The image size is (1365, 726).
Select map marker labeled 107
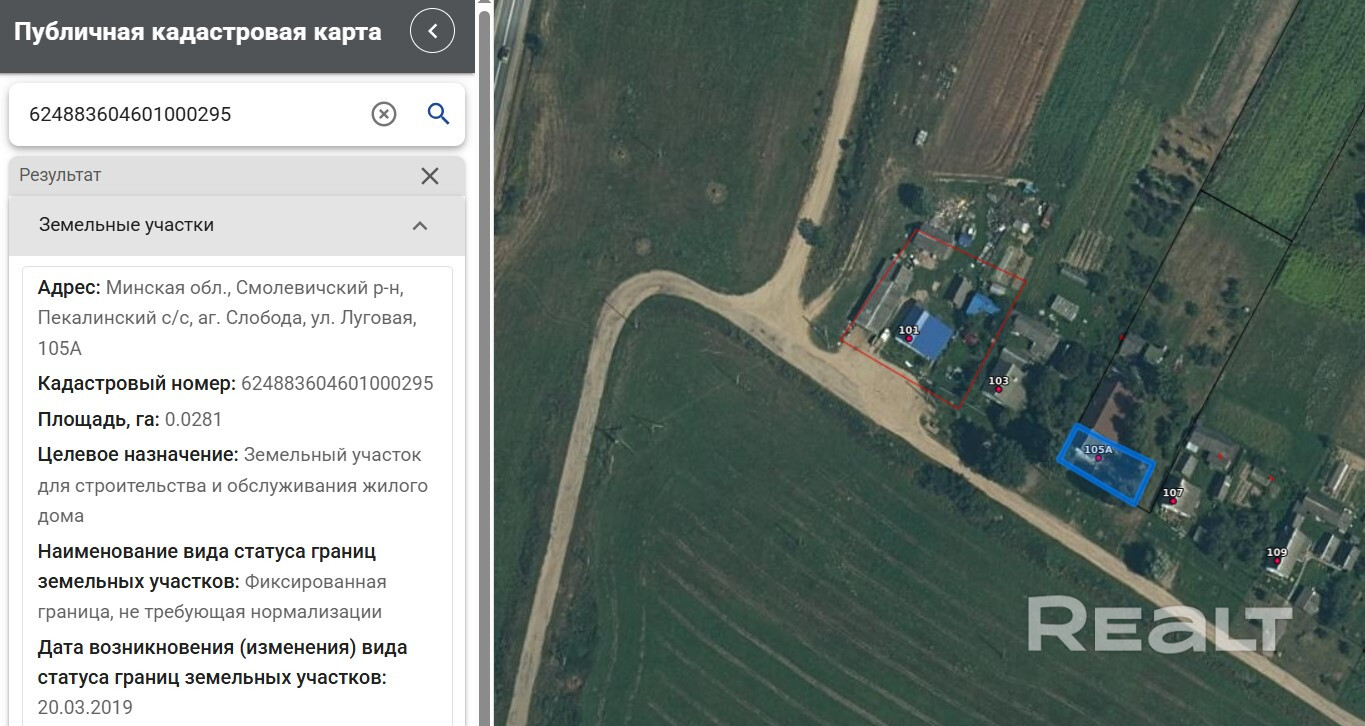[1173, 500]
